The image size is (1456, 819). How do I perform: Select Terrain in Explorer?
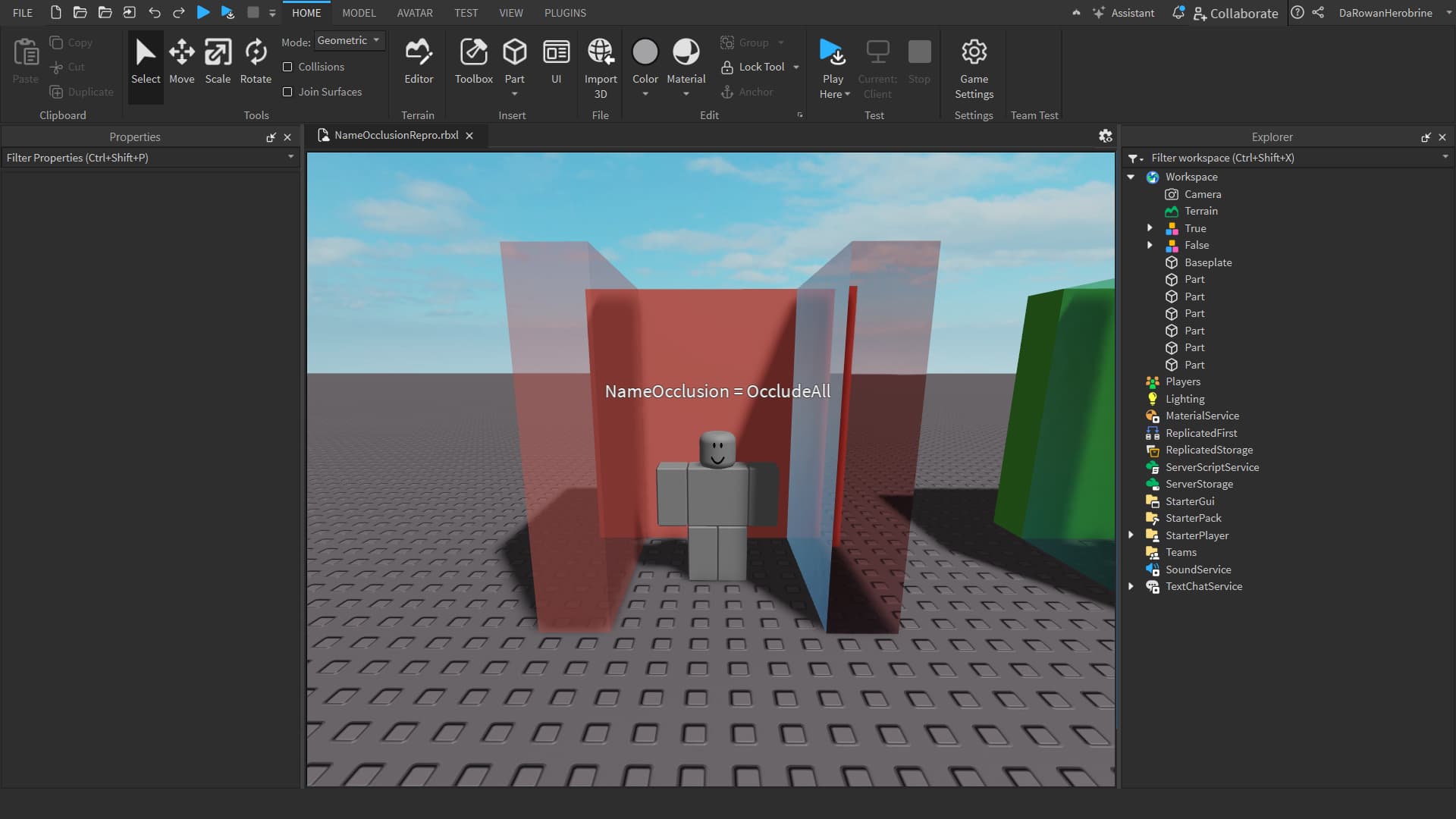[x=1201, y=211]
